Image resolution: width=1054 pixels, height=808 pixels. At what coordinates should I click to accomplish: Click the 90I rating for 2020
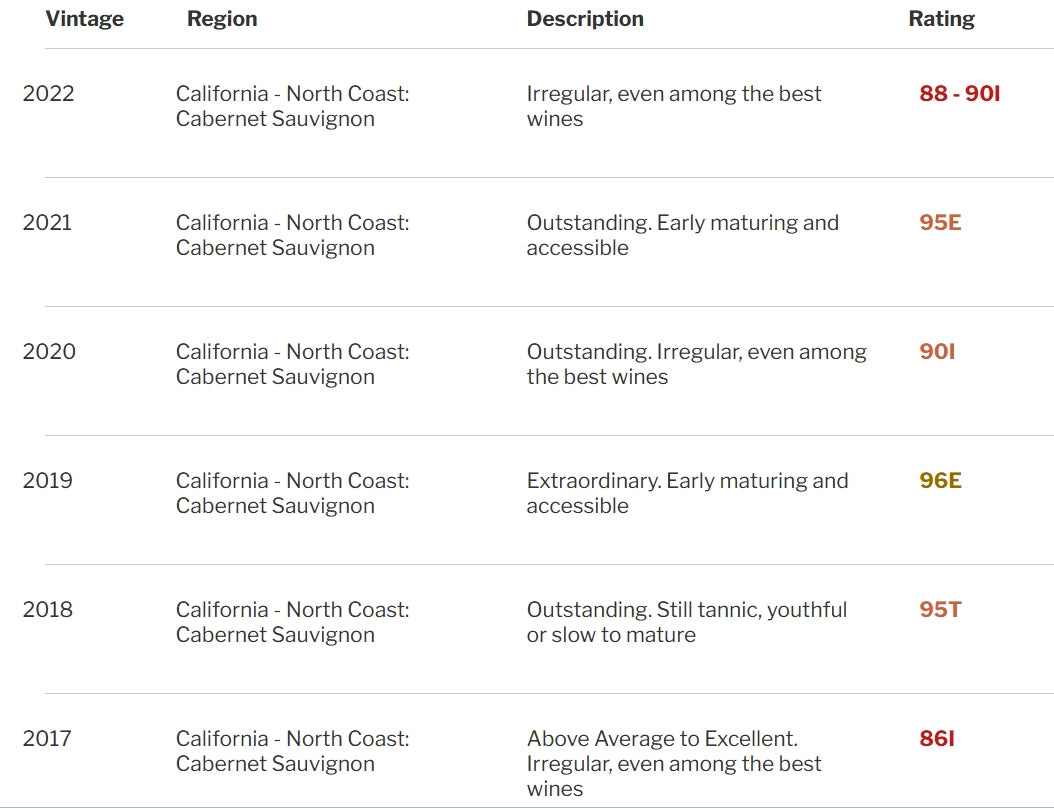click(x=937, y=352)
